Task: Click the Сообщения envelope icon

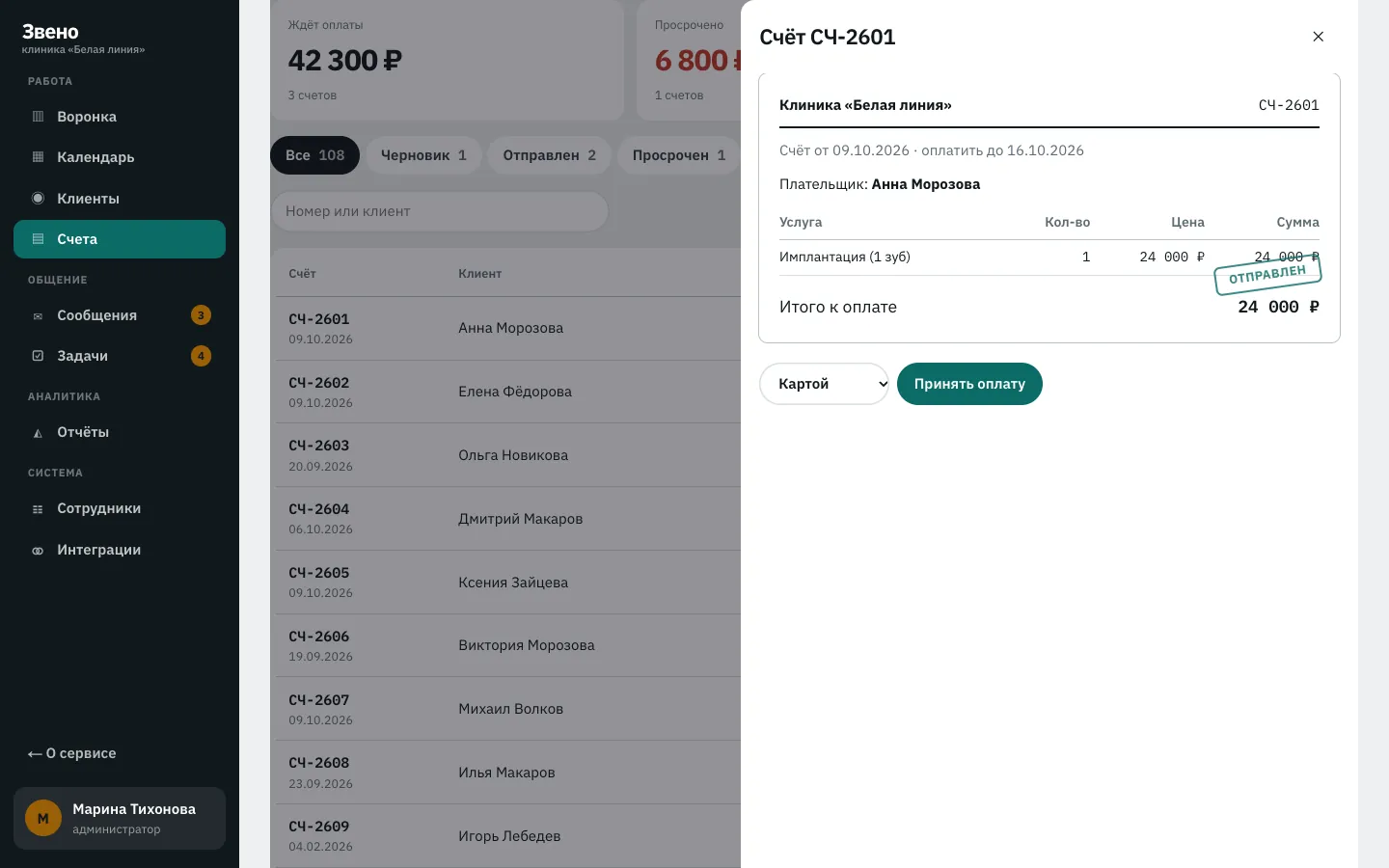Action: (38, 315)
